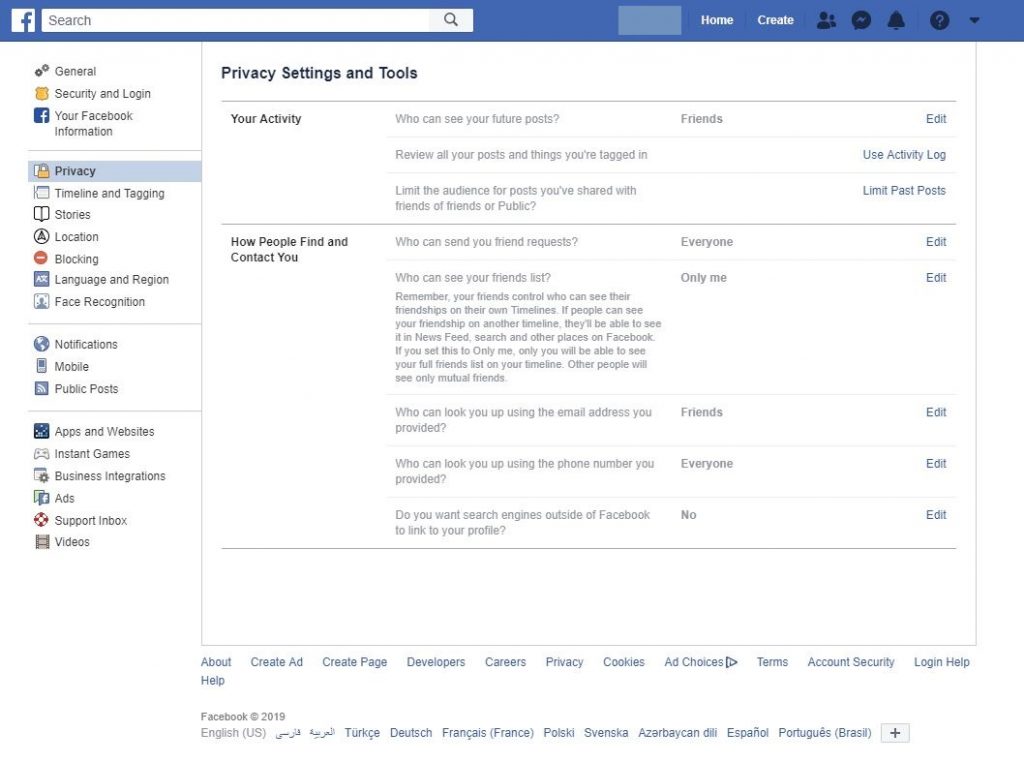1024x763 pixels.
Task: Click the Your Facebook Information icon
Action: 42,116
